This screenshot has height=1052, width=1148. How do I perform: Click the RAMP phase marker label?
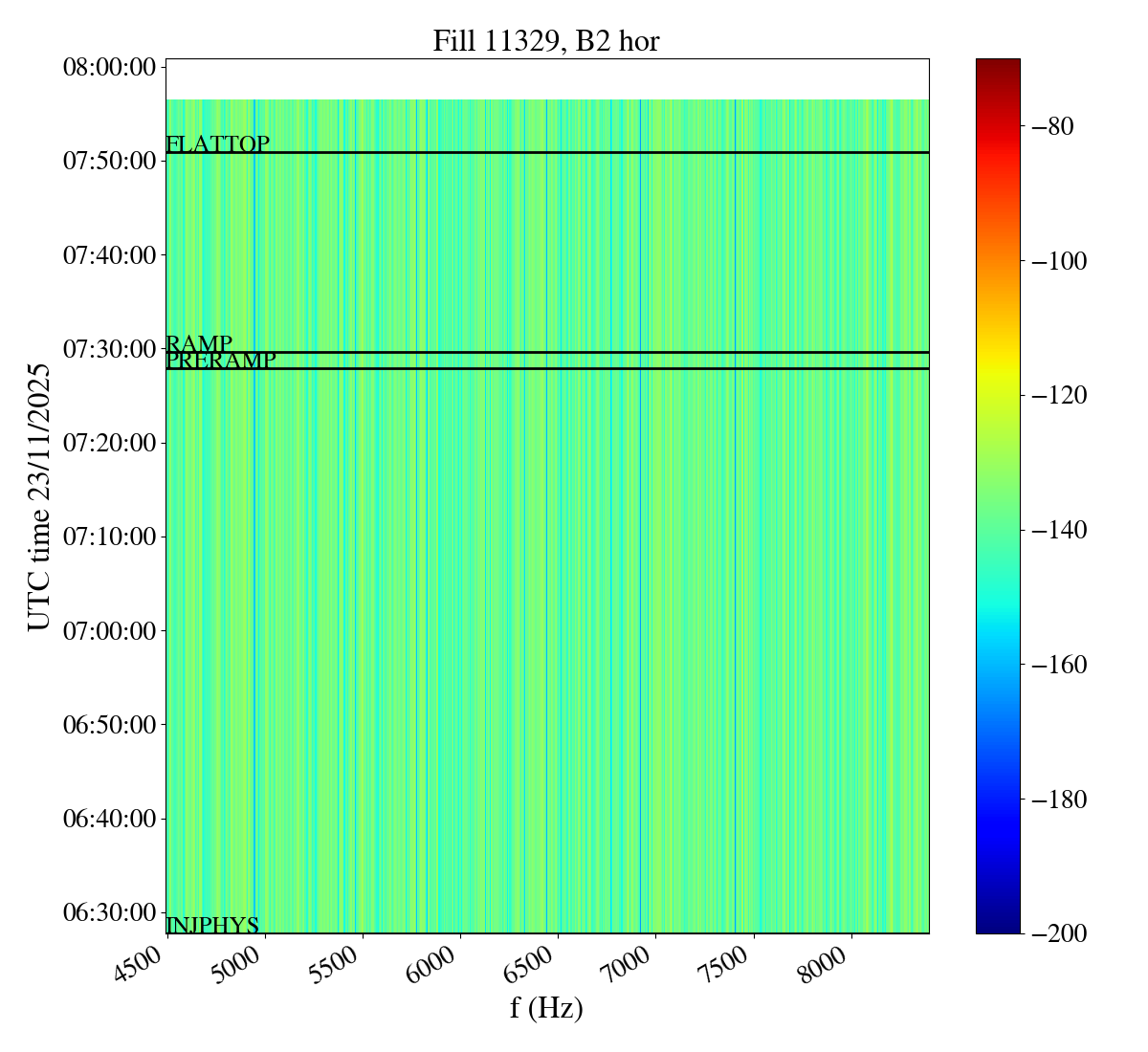tap(199, 344)
